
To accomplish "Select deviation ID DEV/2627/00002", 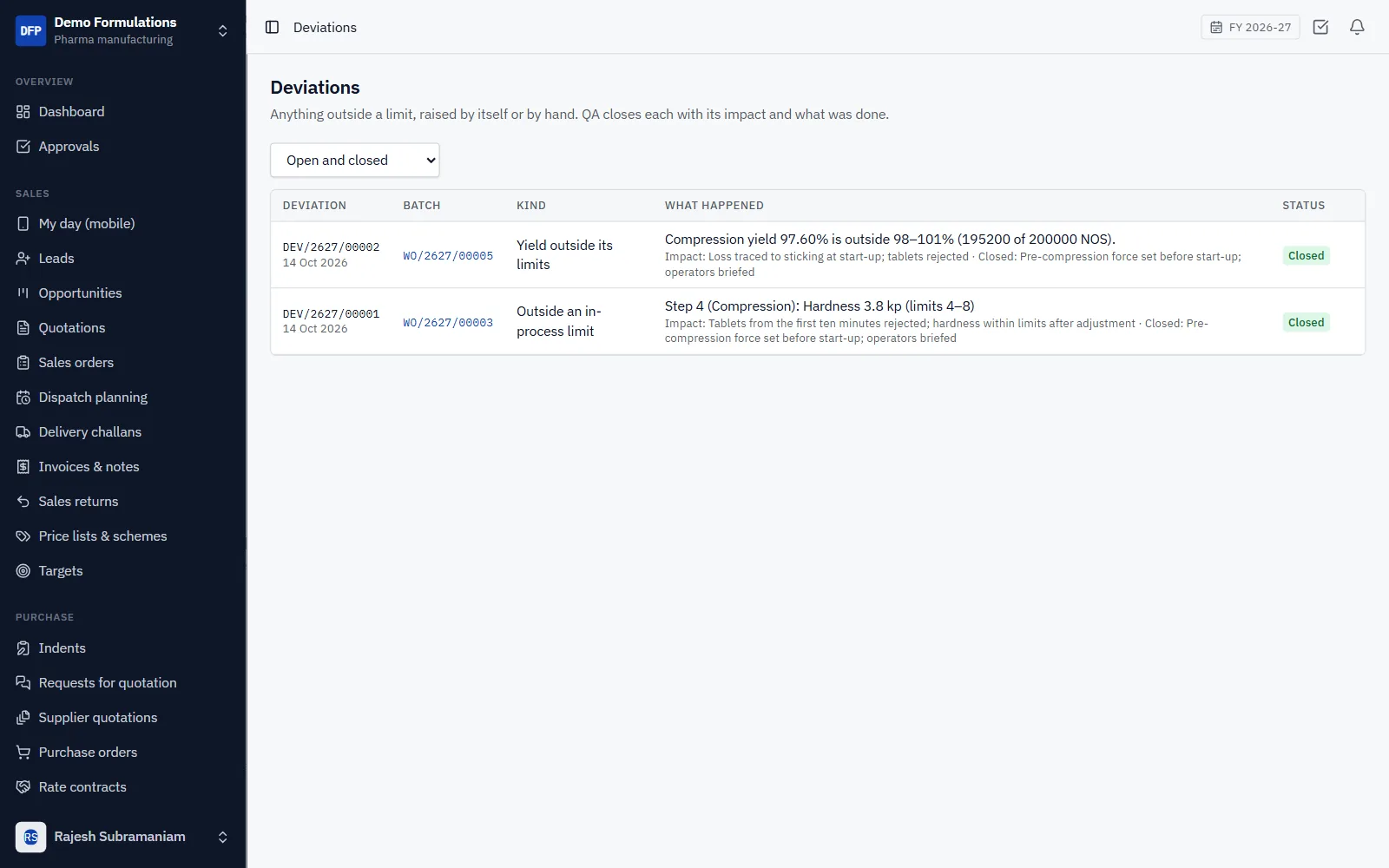I will pyautogui.click(x=331, y=247).
